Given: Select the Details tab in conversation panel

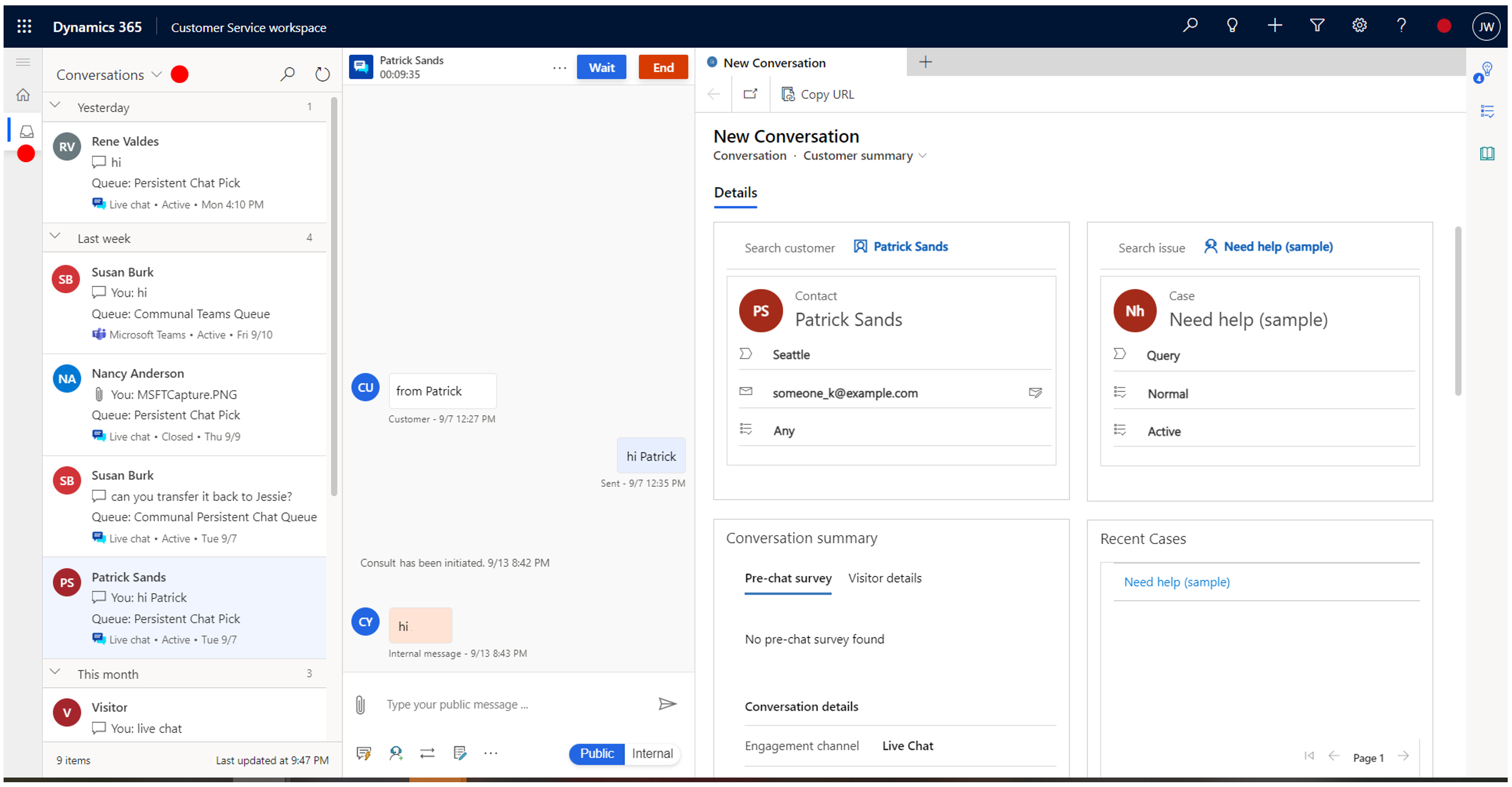Looking at the screenshot, I should (735, 192).
